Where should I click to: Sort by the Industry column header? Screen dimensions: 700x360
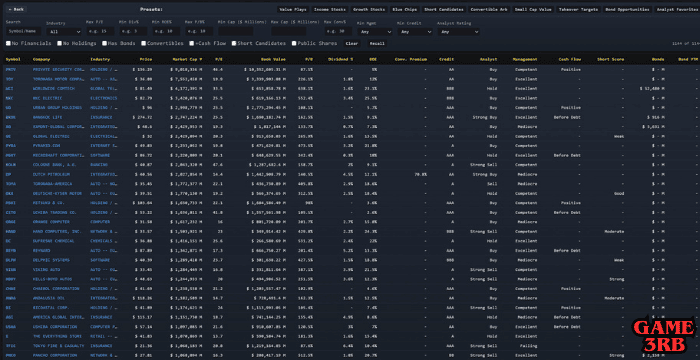(100, 59)
